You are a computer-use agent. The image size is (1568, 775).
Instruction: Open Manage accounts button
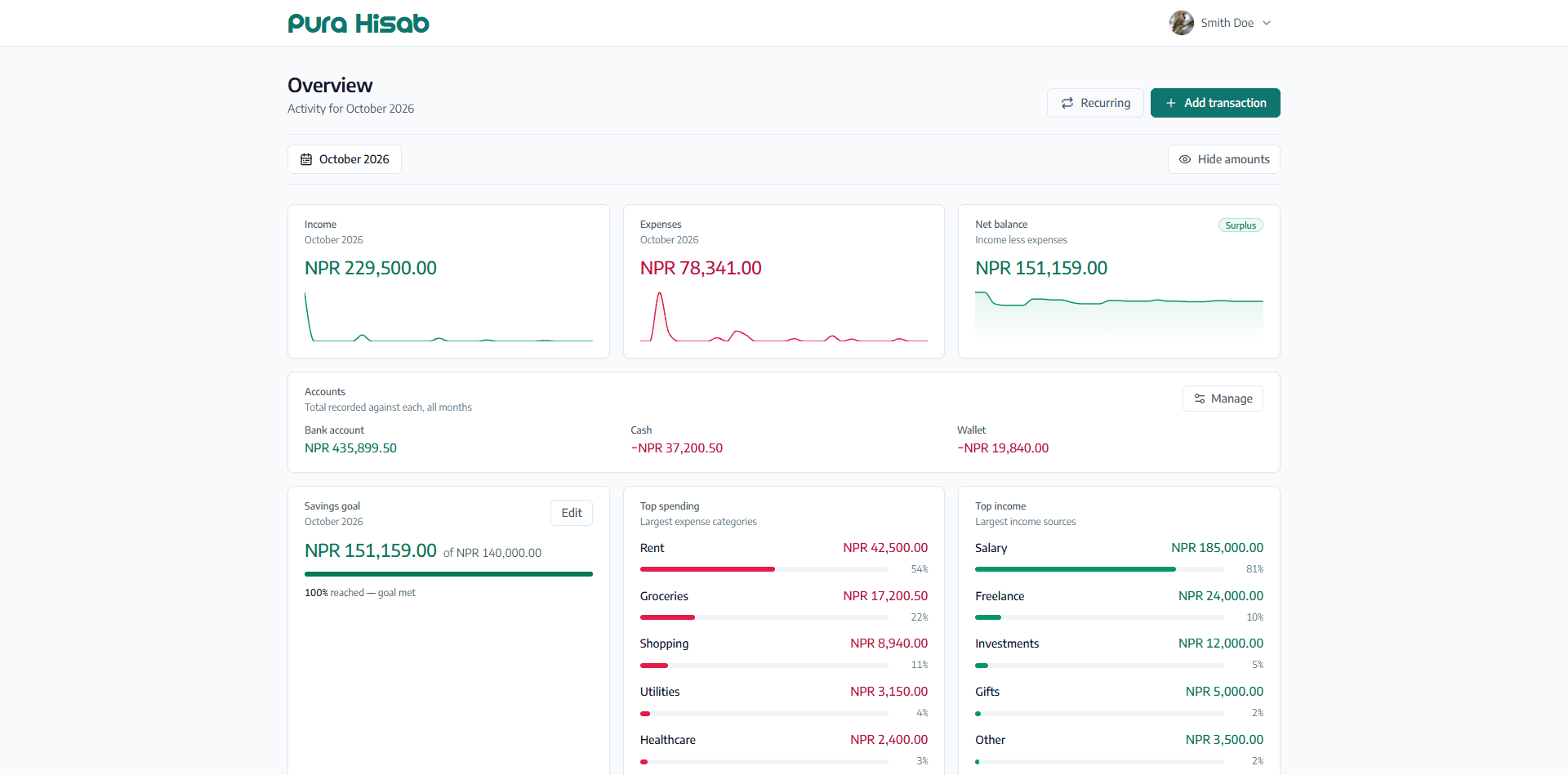coord(1223,399)
